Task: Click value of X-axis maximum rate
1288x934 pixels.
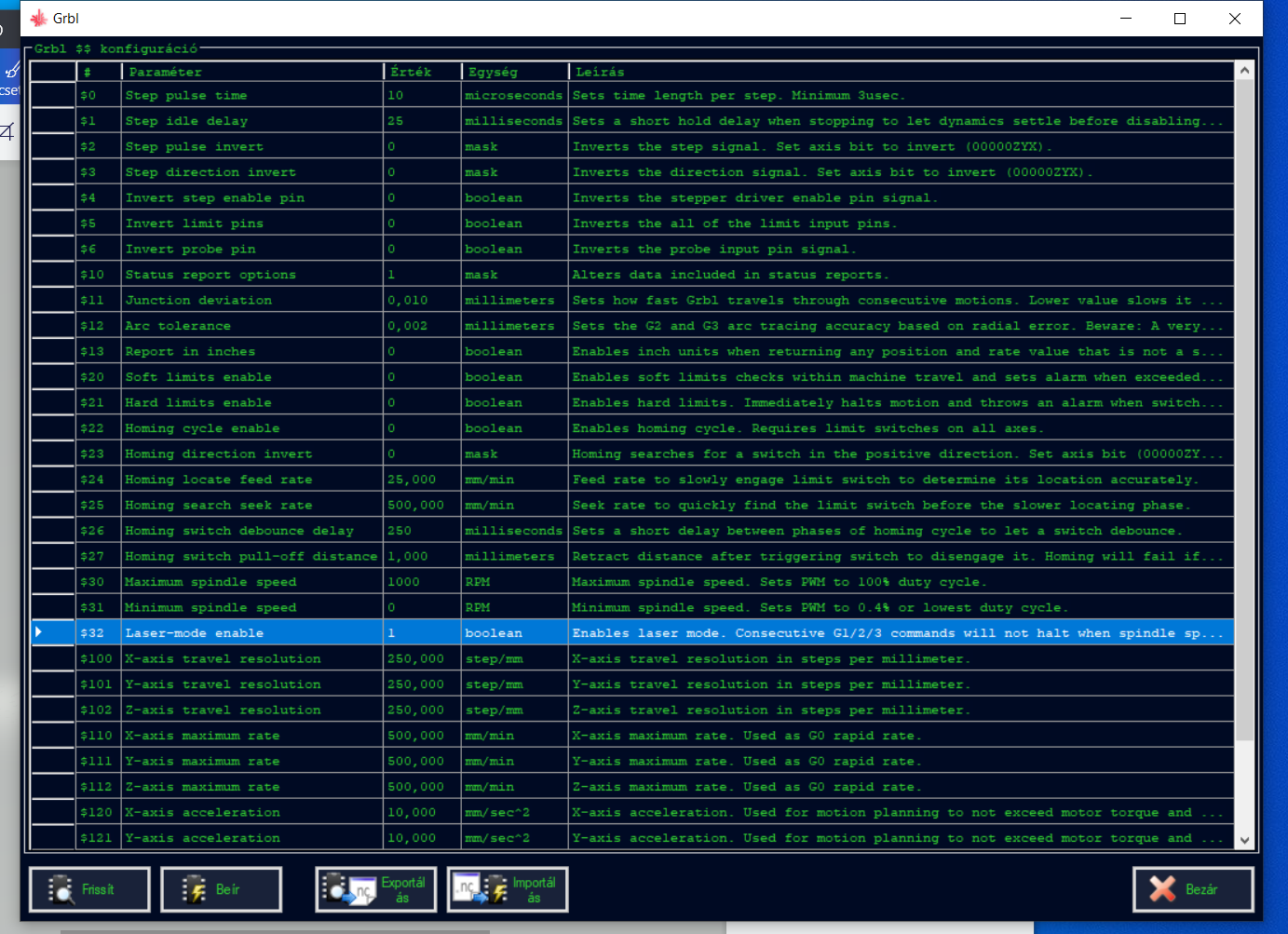Action: [x=423, y=736]
